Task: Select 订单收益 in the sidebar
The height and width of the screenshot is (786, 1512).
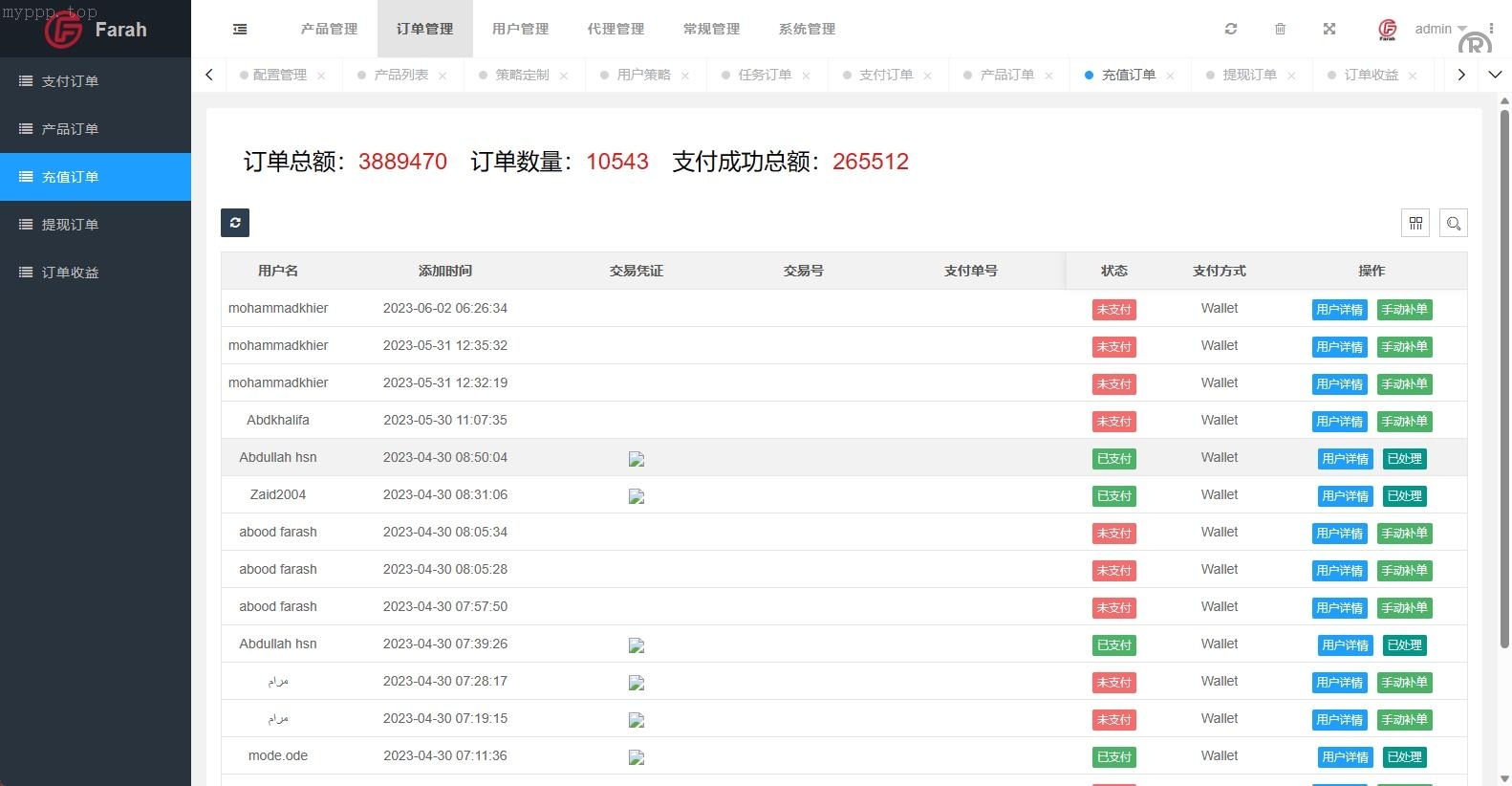Action: (x=70, y=273)
